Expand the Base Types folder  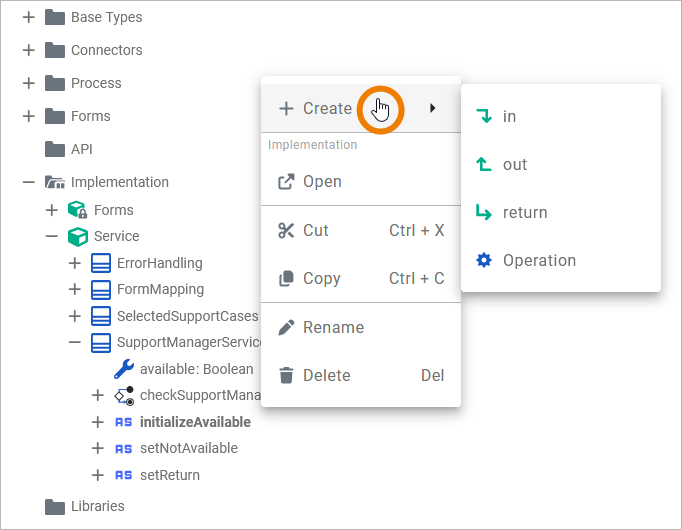click(28, 17)
